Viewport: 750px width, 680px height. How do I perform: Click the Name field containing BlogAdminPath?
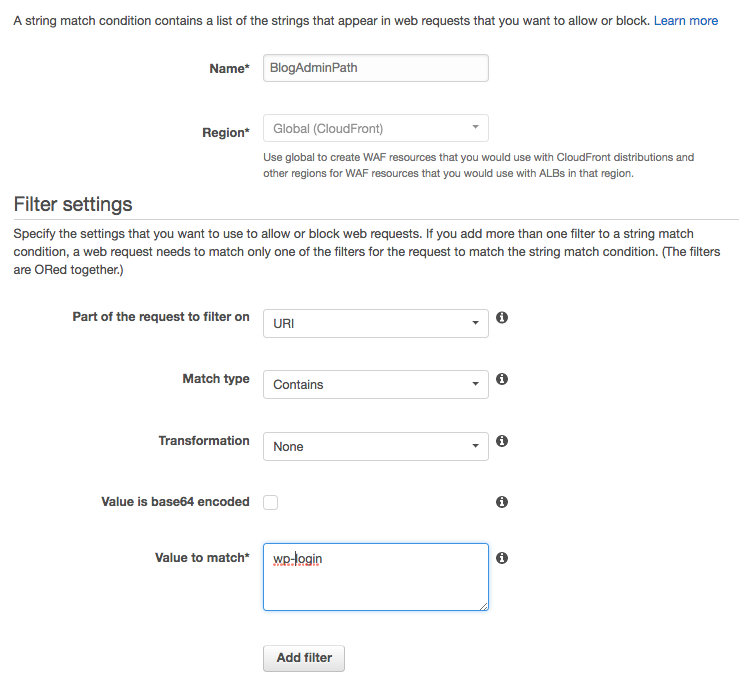pos(376,68)
